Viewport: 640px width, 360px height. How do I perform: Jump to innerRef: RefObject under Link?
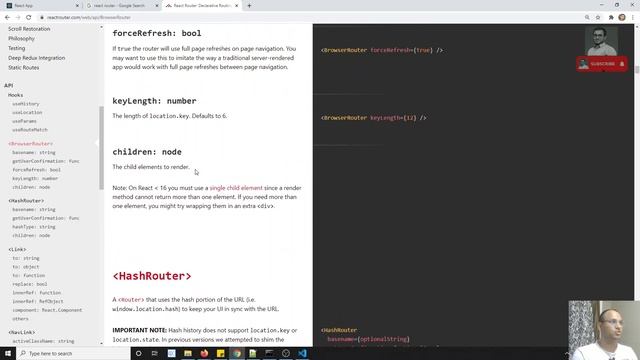38,301
